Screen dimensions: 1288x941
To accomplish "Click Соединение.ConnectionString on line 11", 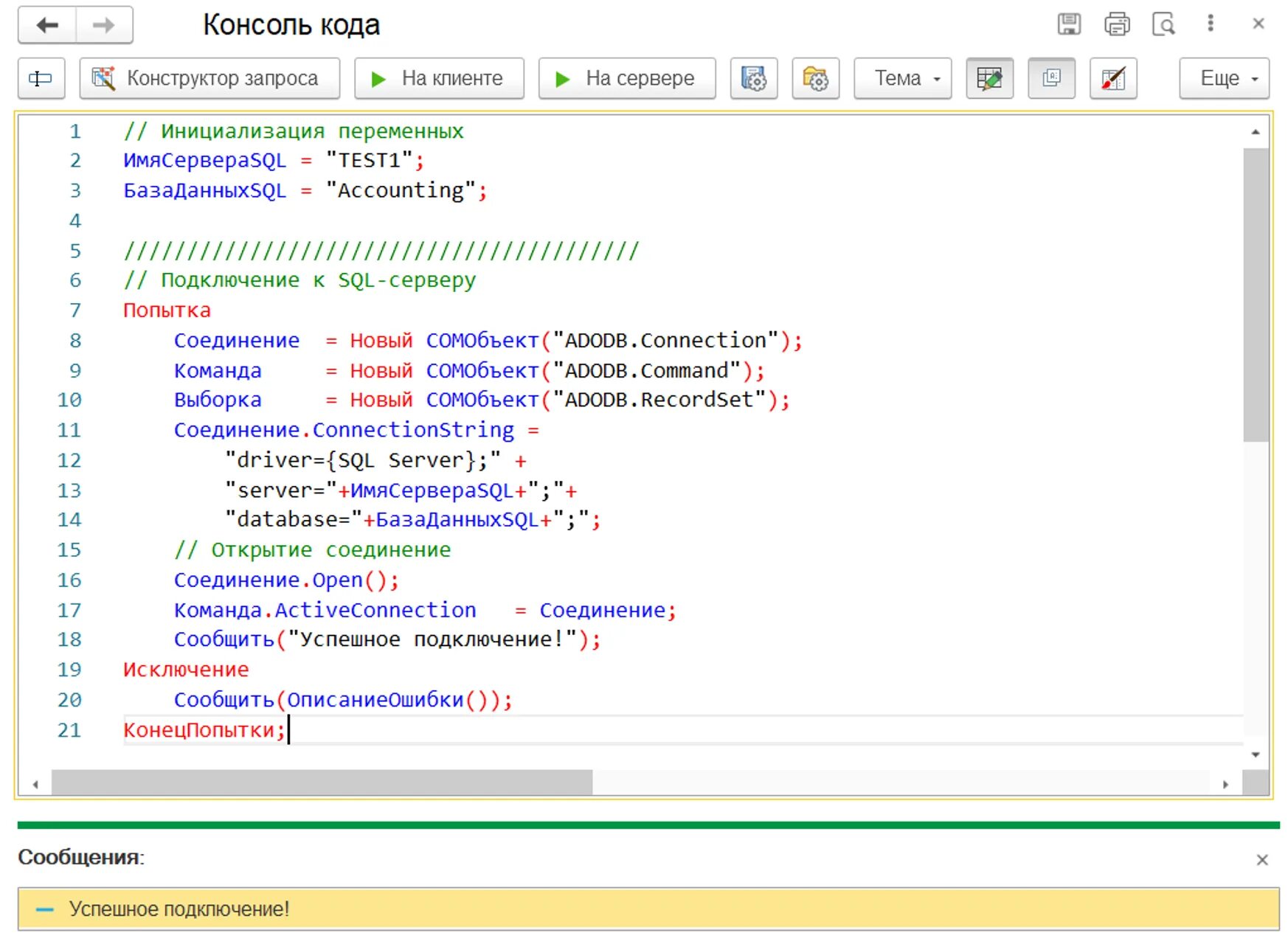I will (x=344, y=430).
